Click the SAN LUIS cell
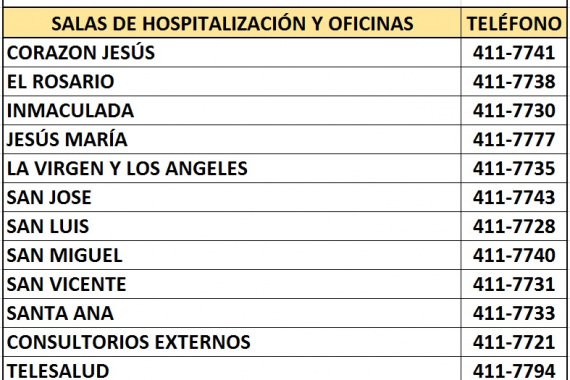The width and height of the screenshot is (570, 380). pos(232,226)
